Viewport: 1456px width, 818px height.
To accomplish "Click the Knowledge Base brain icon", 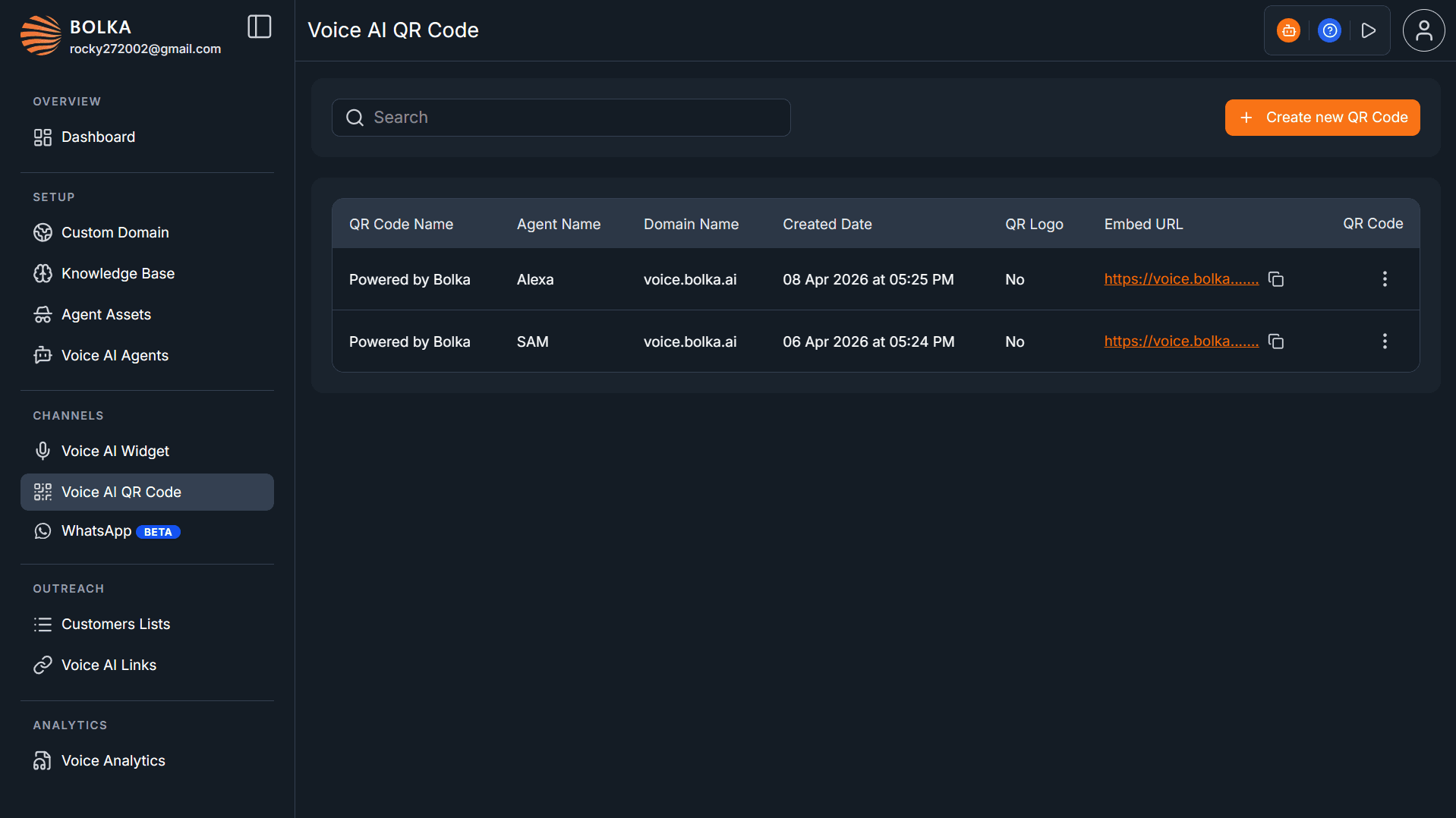I will point(43,274).
